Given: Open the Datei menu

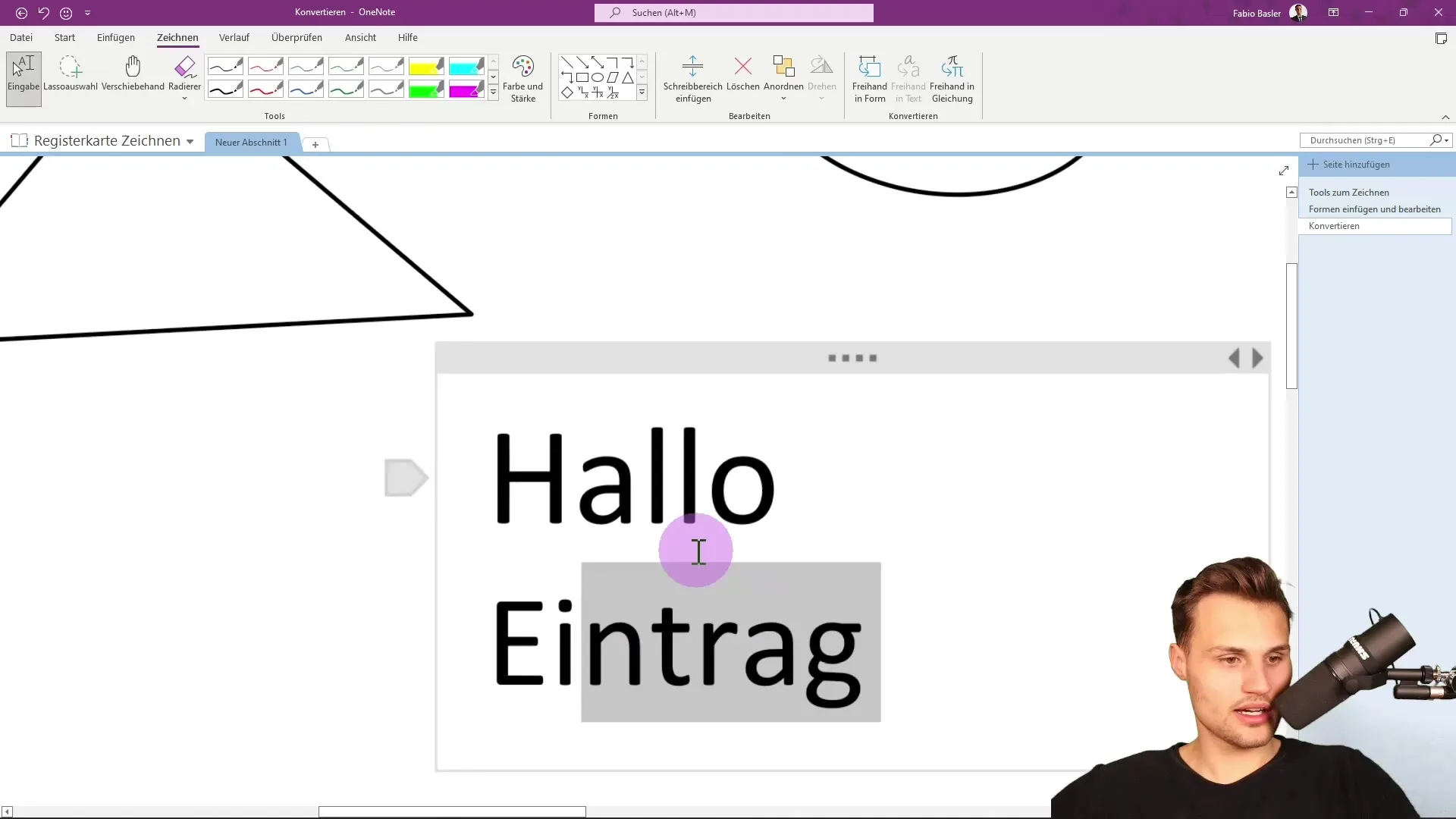Looking at the screenshot, I should [x=21, y=37].
